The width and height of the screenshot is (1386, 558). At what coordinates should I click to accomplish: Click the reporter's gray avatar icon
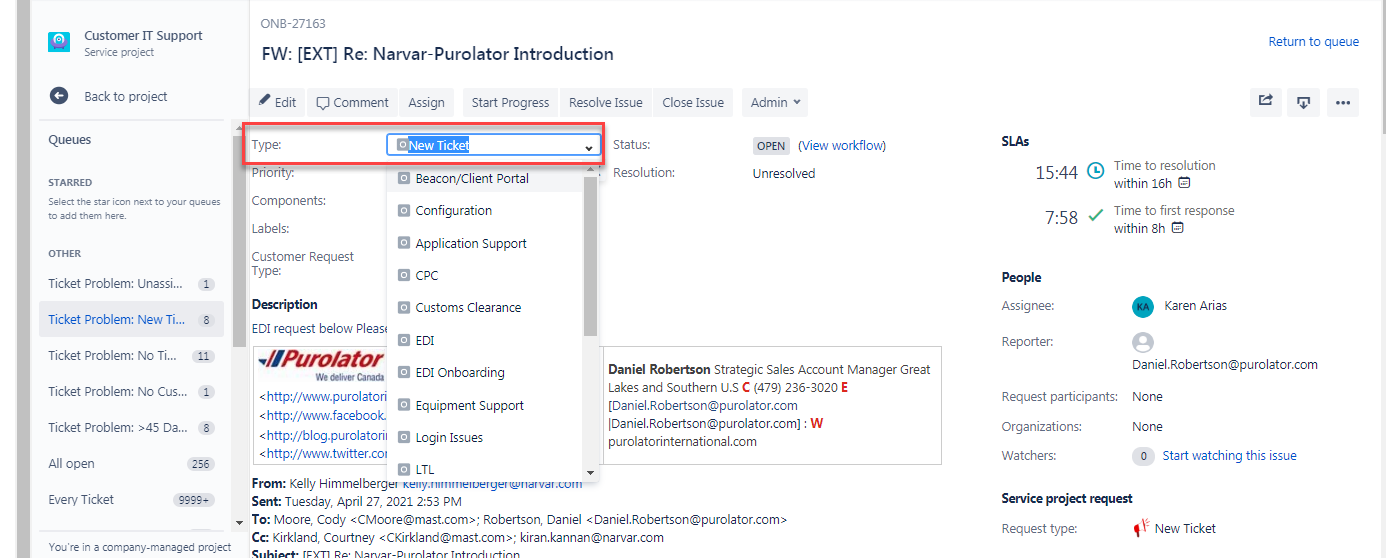point(1143,343)
